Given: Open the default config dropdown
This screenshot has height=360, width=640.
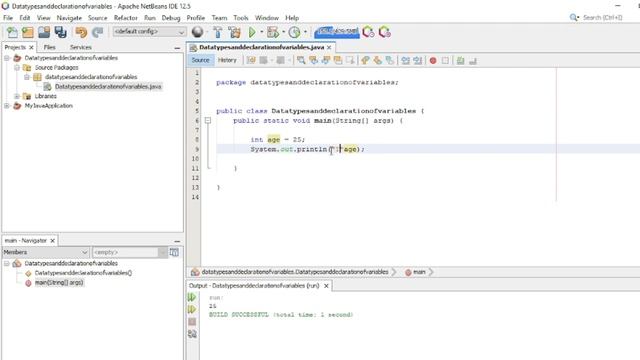Looking at the screenshot, I should (149, 32).
